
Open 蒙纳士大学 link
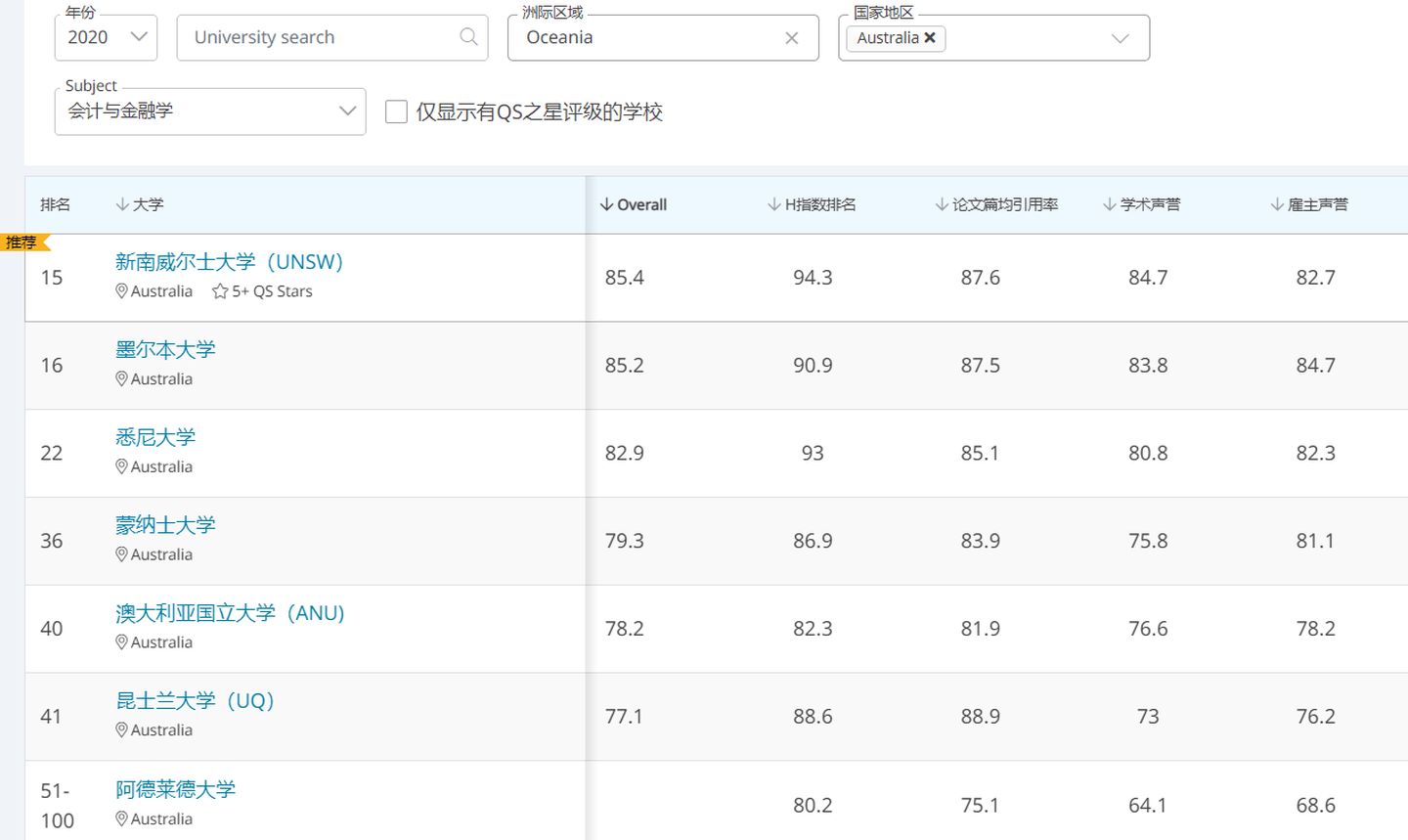coord(165,525)
